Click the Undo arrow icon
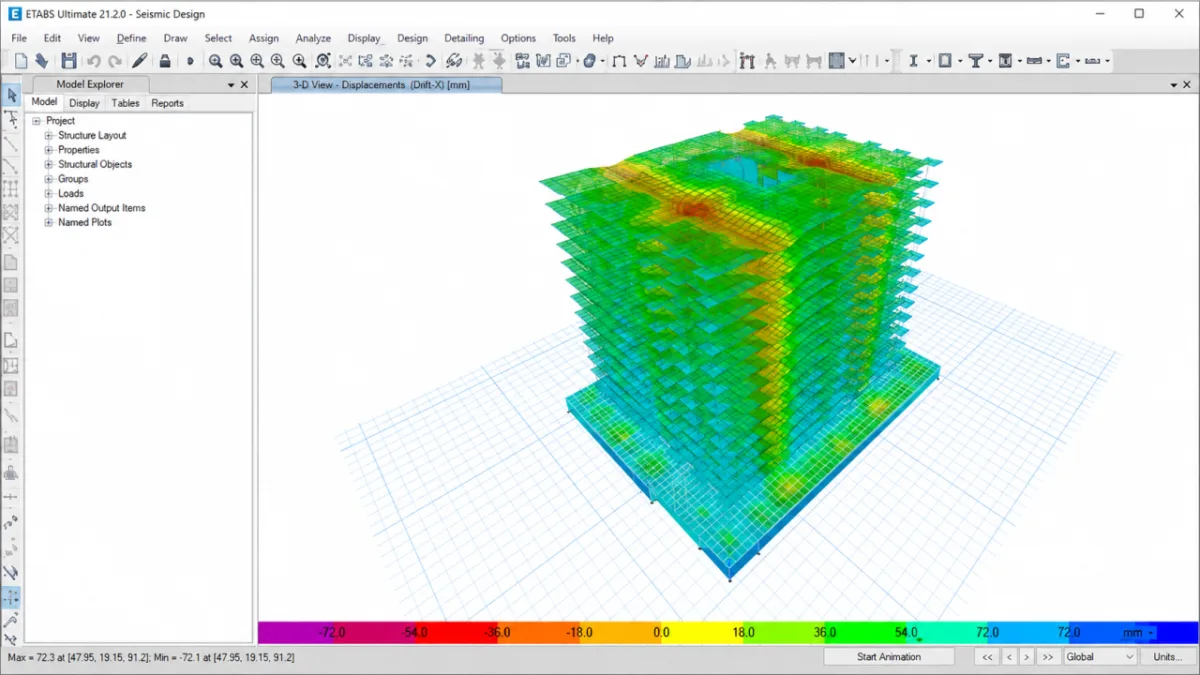1200x675 pixels. tap(94, 61)
